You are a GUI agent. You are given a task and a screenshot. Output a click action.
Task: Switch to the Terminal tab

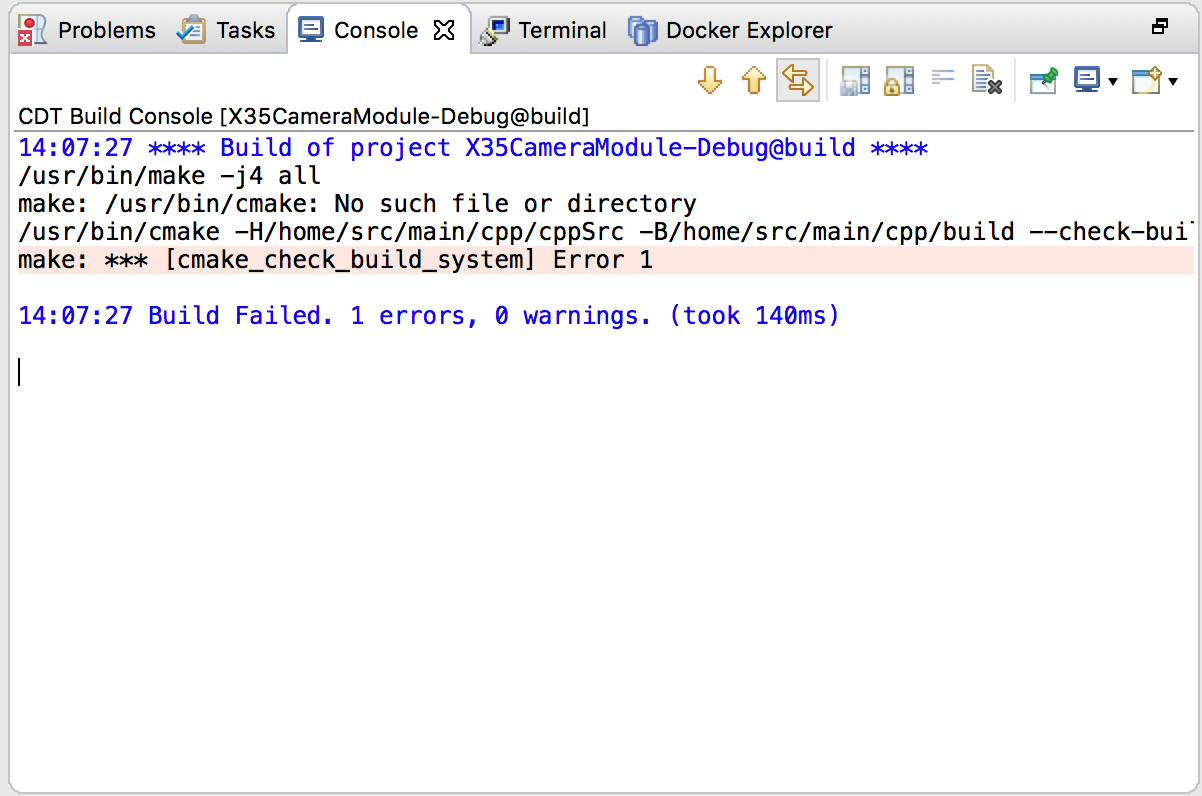pos(544,31)
